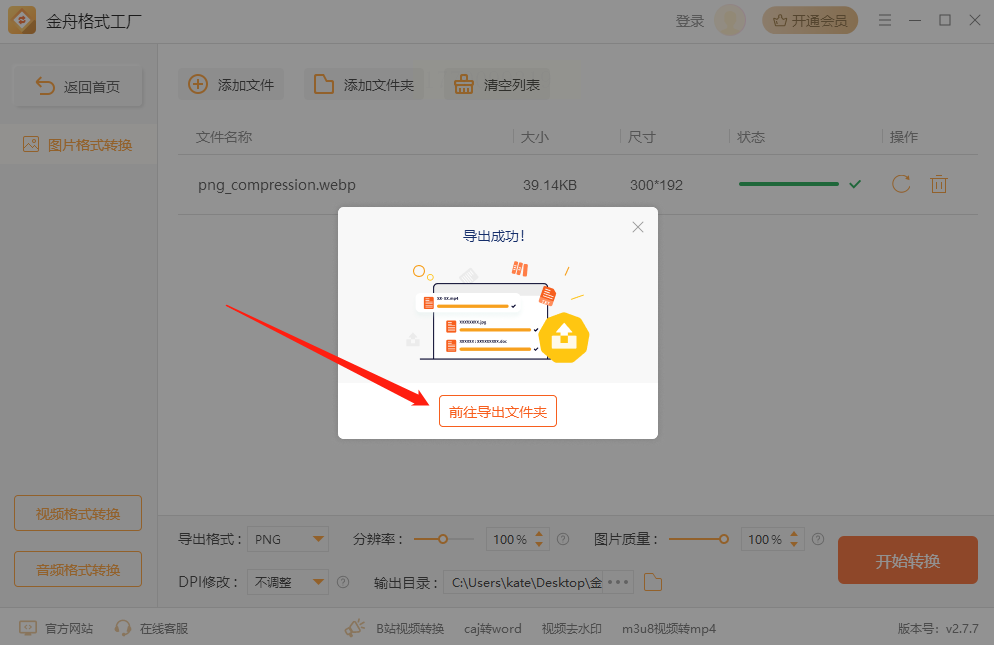Increase image quality percentage with up stepper

tap(794, 534)
